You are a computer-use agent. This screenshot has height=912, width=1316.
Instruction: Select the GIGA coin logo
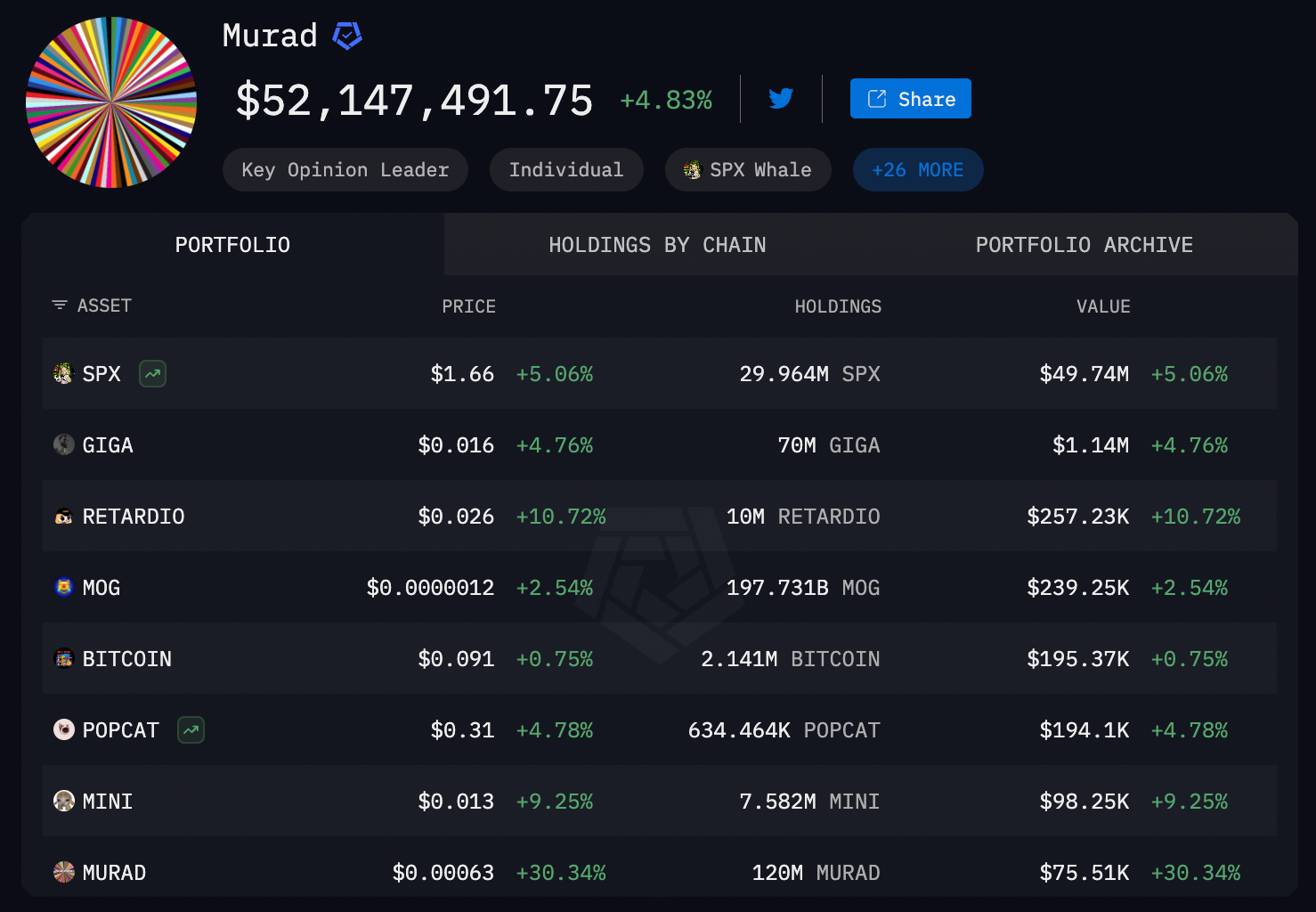point(62,444)
